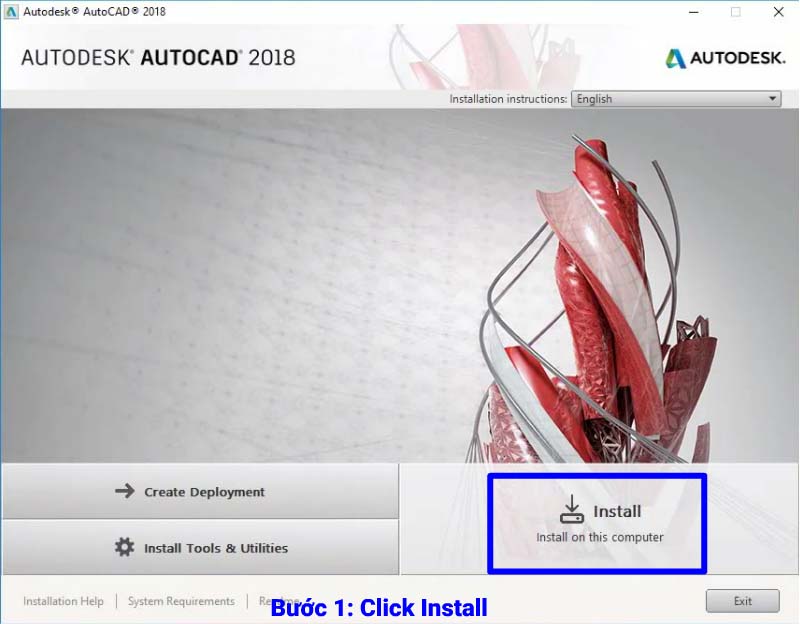Open the Readme link
800x624 pixels.
click(x=279, y=601)
